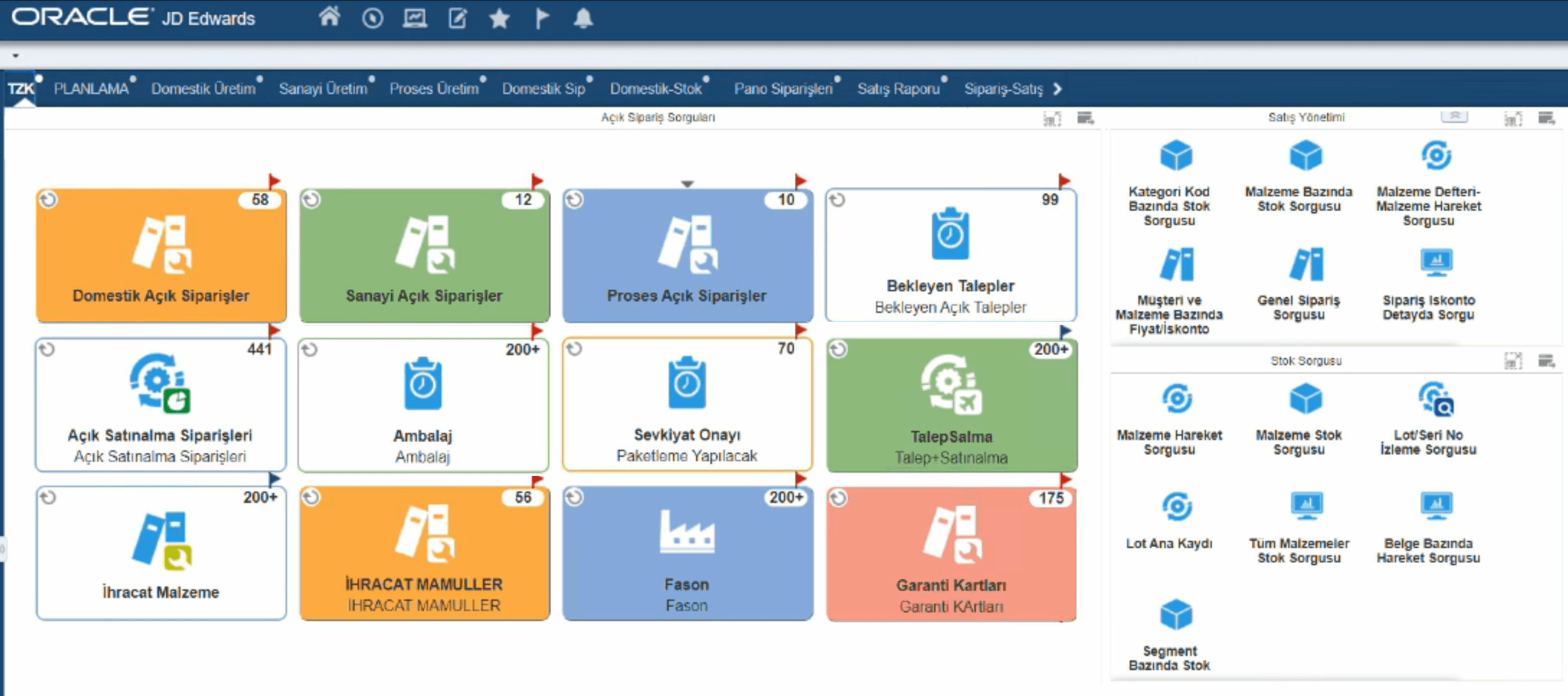
Task: Open Favorites star icon in header
Action: tap(499, 18)
